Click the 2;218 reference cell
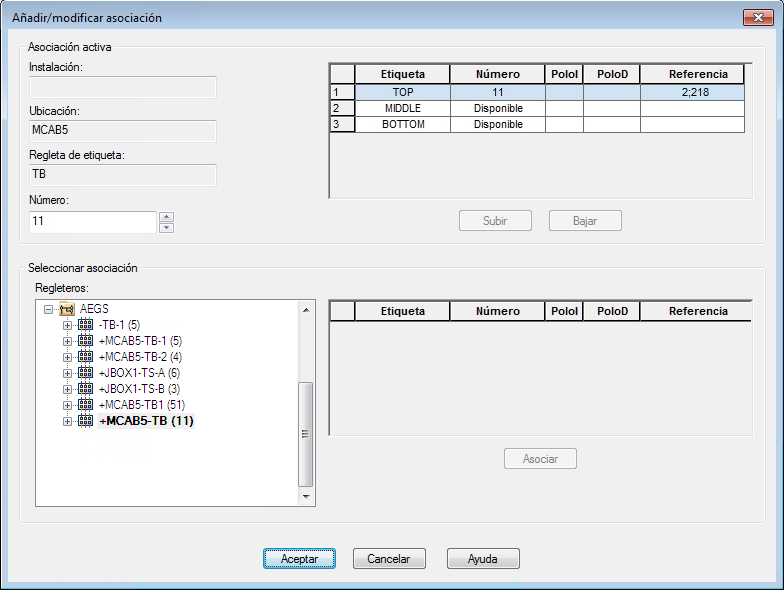Screen dimensions: 784x590 click(692, 92)
